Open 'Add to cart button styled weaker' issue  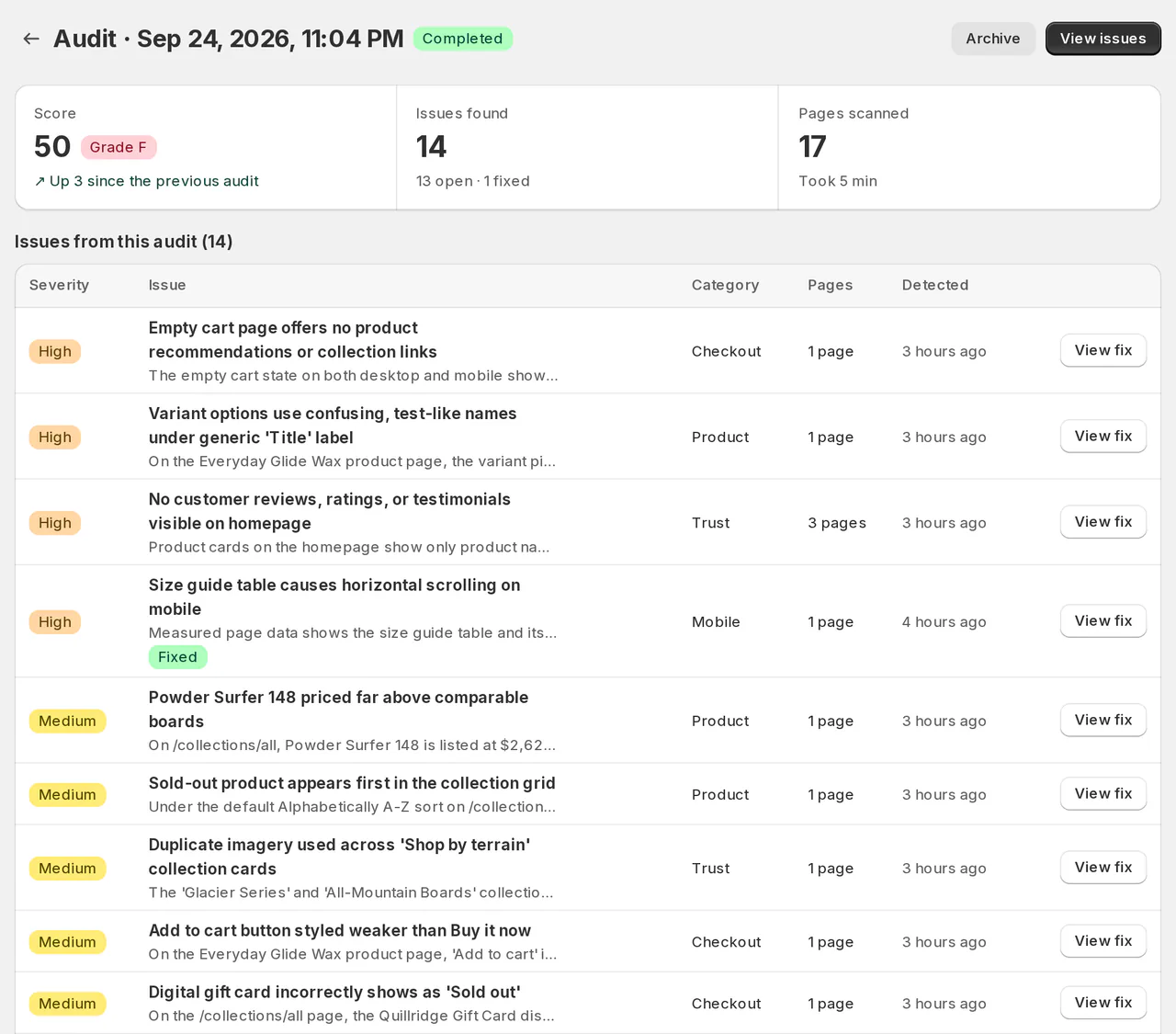tap(340, 930)
